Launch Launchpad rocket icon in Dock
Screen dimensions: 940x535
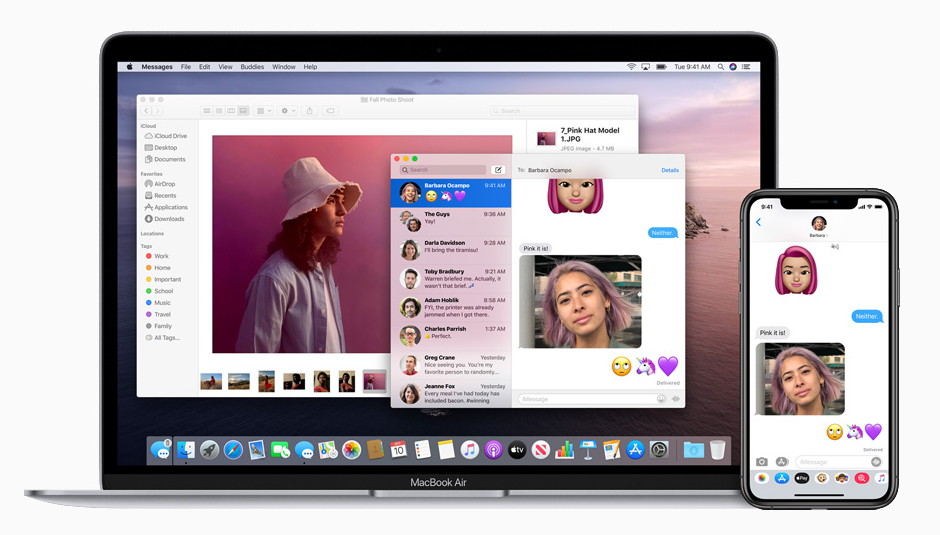click(x=209, y=449)
